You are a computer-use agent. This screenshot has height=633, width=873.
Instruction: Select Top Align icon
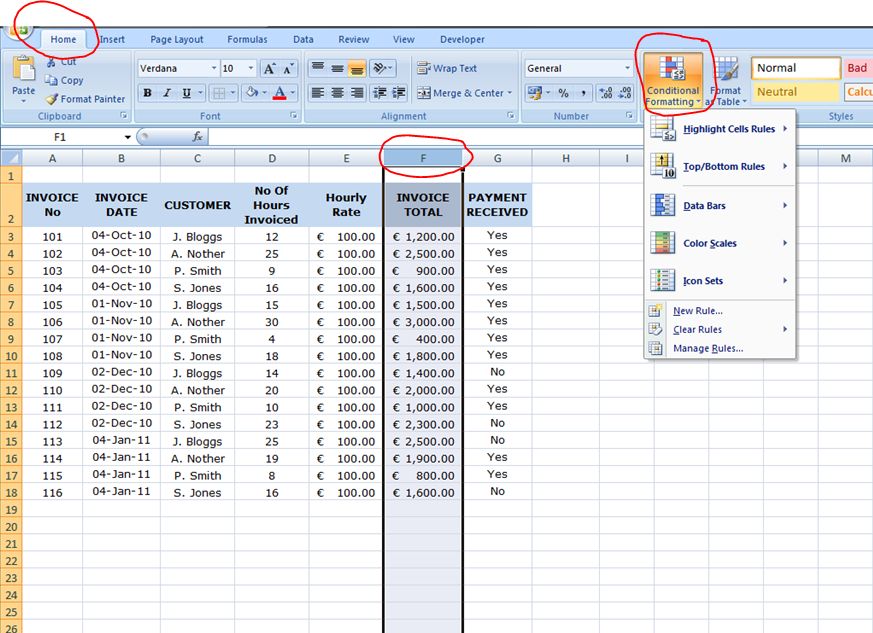click(318, 68)
